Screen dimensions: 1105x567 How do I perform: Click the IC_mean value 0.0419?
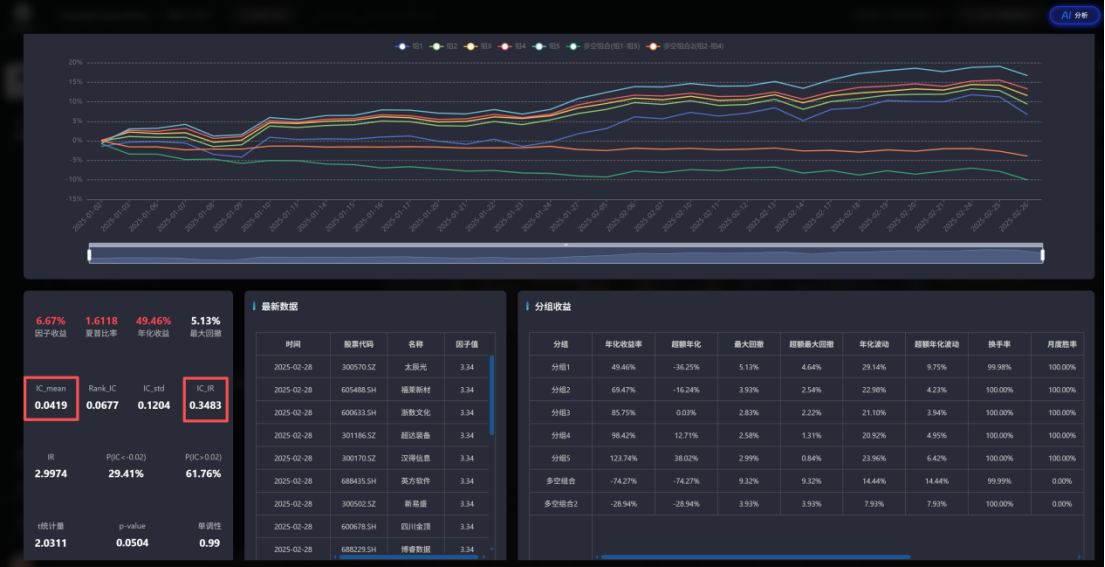click(50, 405)
